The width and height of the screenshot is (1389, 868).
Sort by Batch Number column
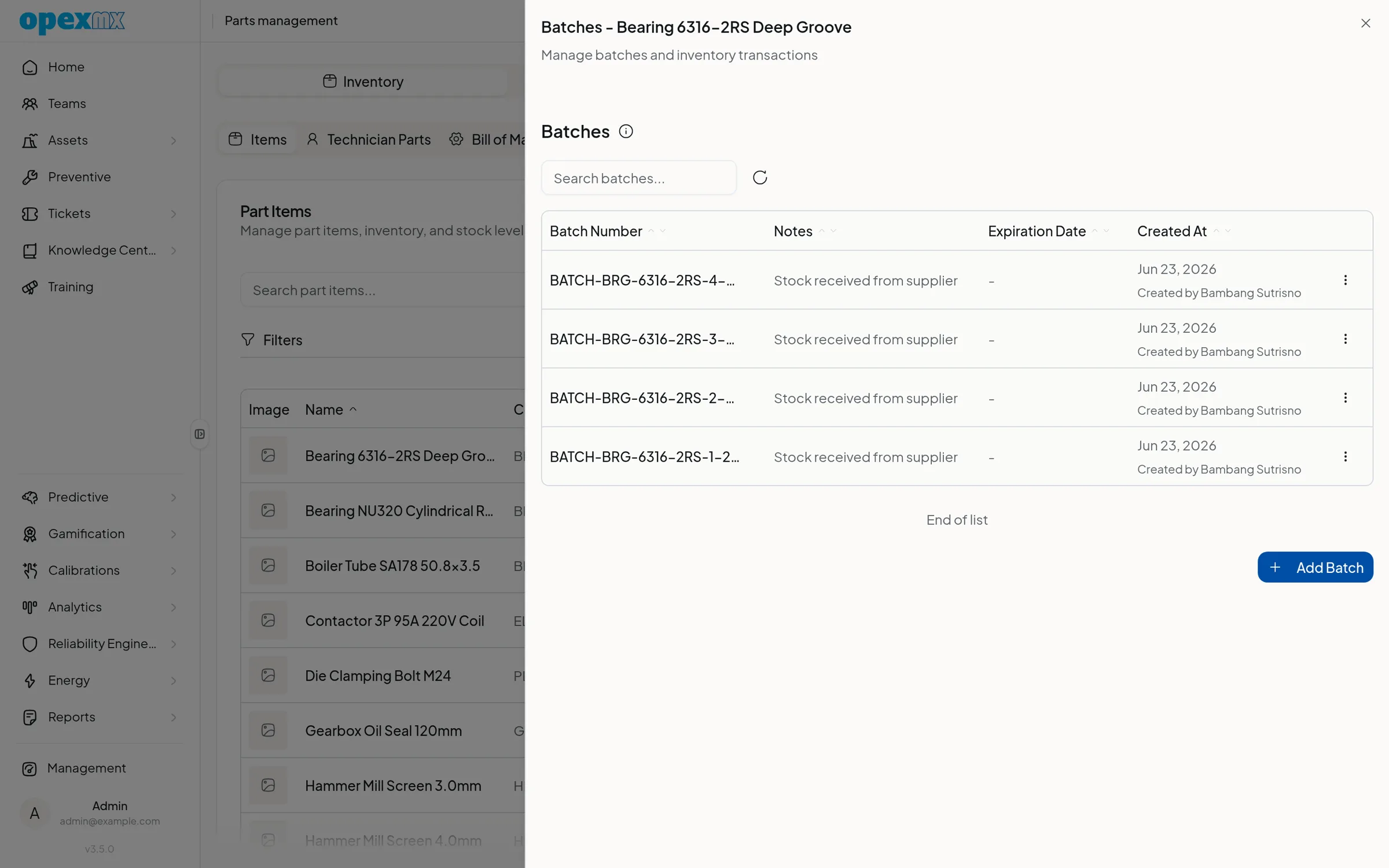tap(607, 231)
